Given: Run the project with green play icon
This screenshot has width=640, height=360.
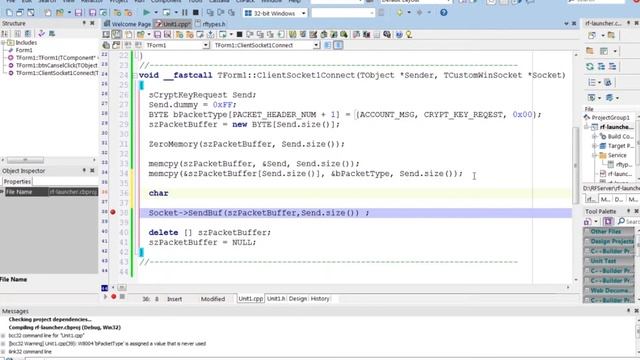Looking at the screenshot, I should [146, 13].
